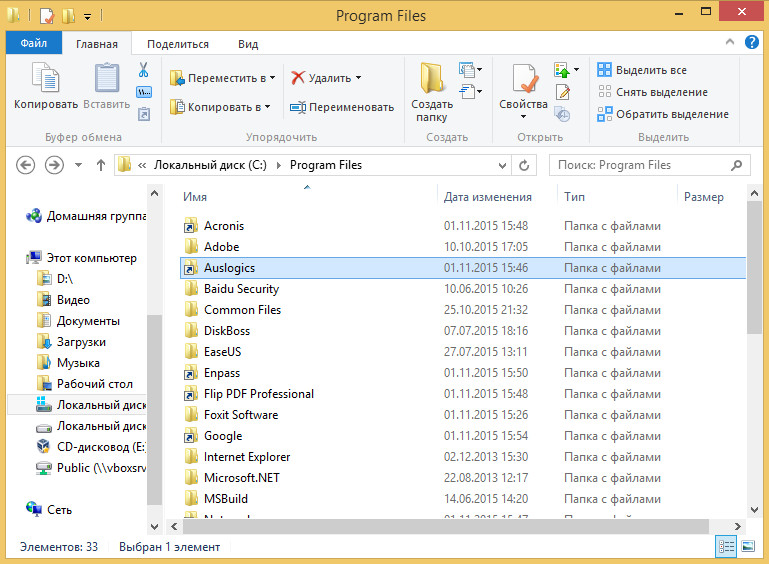
Task: Select the Acronis folder icon
Action: [190, 226]
